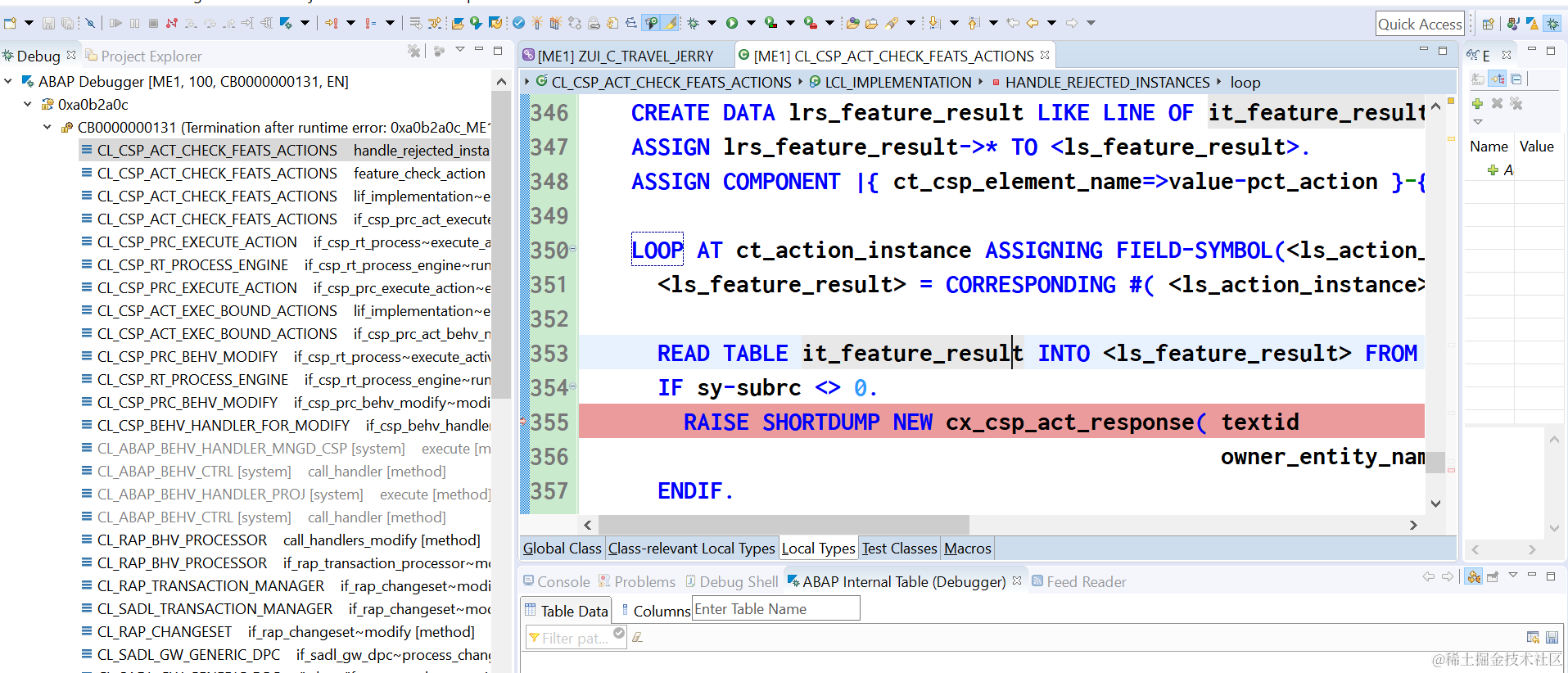Image resolution: width=1568 pixels, height=673 pixels.
Task: Open the Debug launch dropdown arrow
Action: [712, 23]
